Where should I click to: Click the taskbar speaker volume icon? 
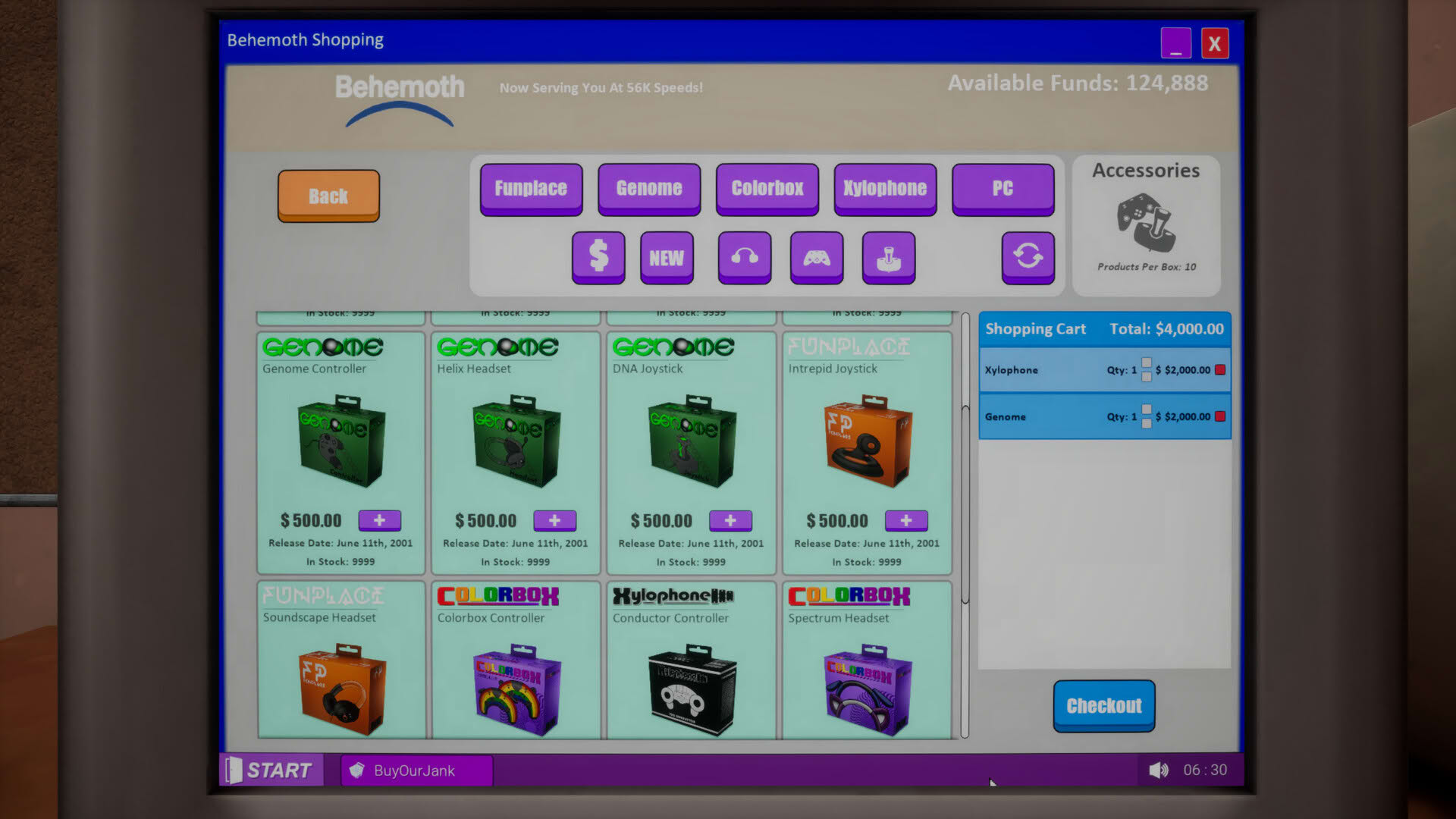tap(1158, 770)
